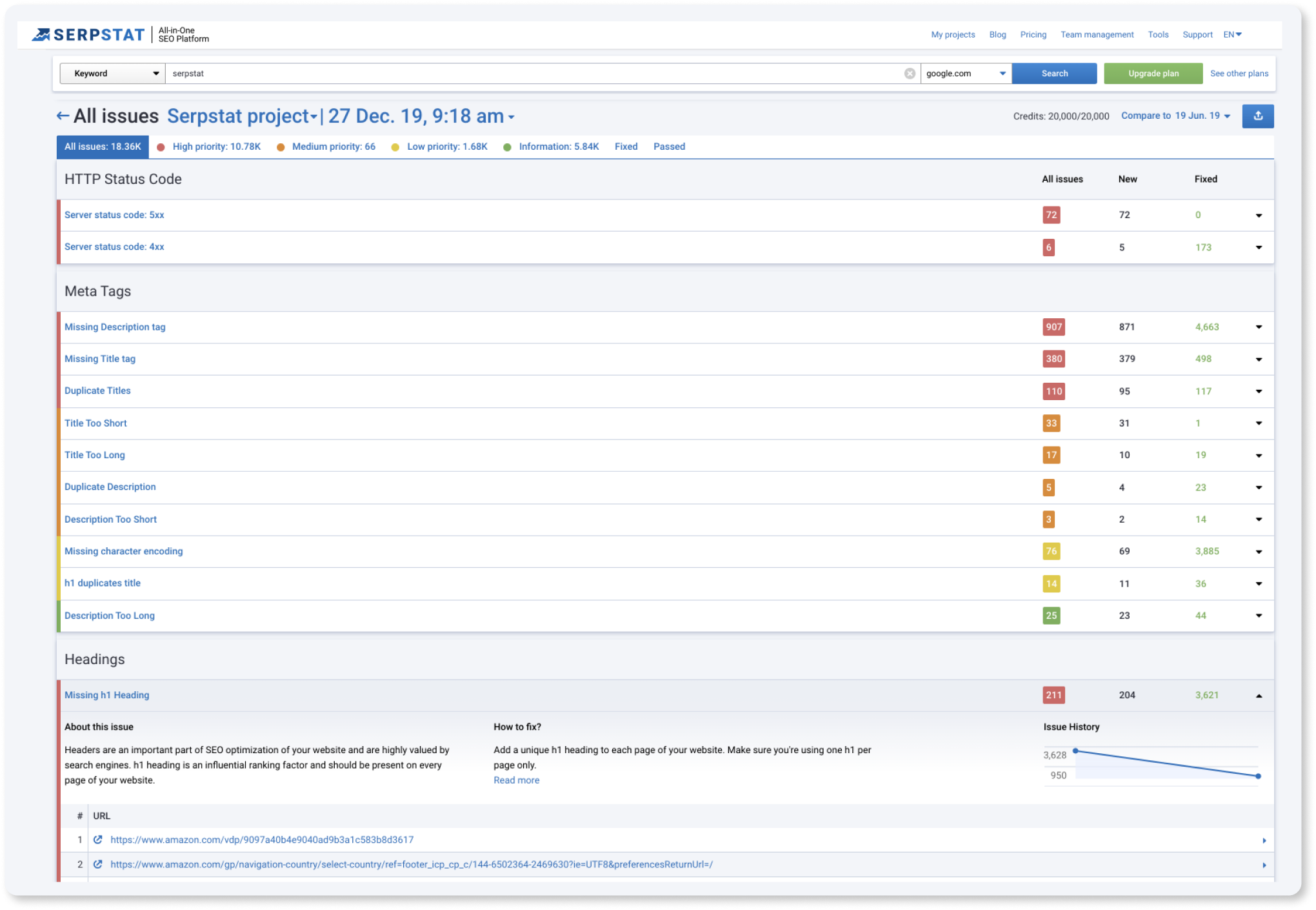
Task: Open the Duplicate Titles issue link
Action: point(97,390)
